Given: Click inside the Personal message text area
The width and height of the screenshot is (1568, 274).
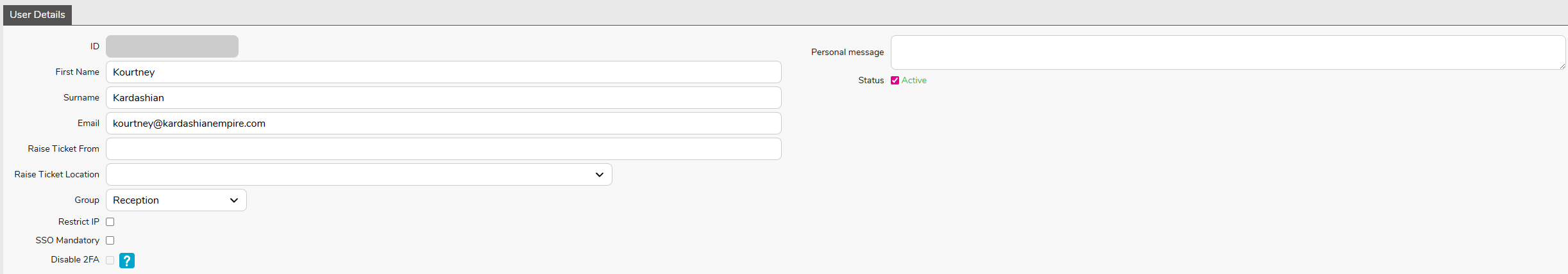Looking at the screenshot, I should click(1226, 52).
